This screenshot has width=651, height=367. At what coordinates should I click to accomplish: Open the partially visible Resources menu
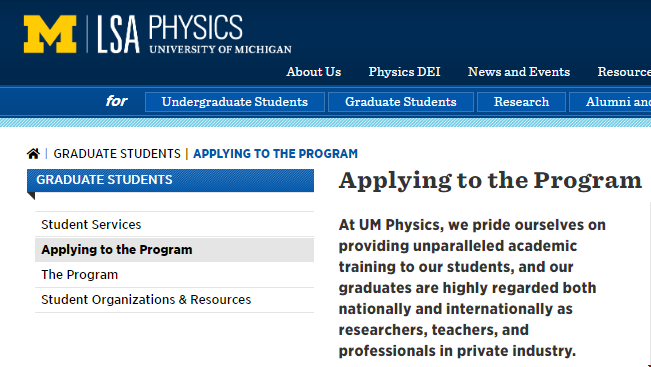coord(624,72)
